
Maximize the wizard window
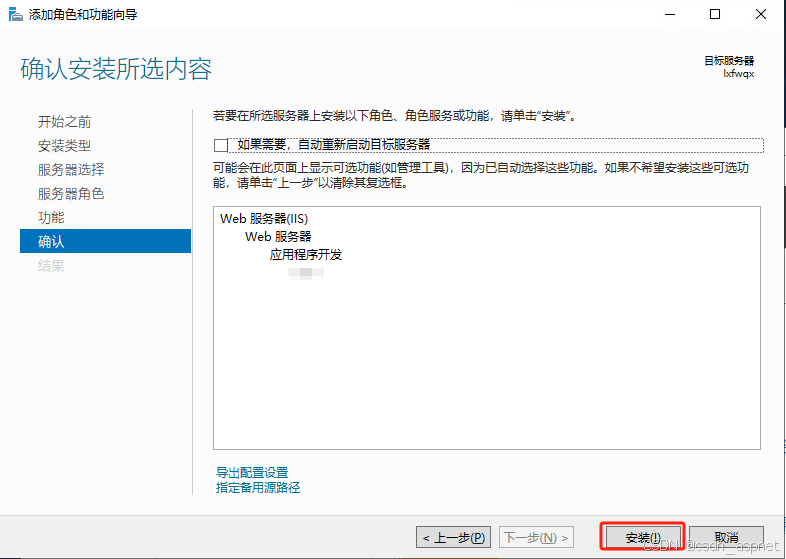pos(715,15)
